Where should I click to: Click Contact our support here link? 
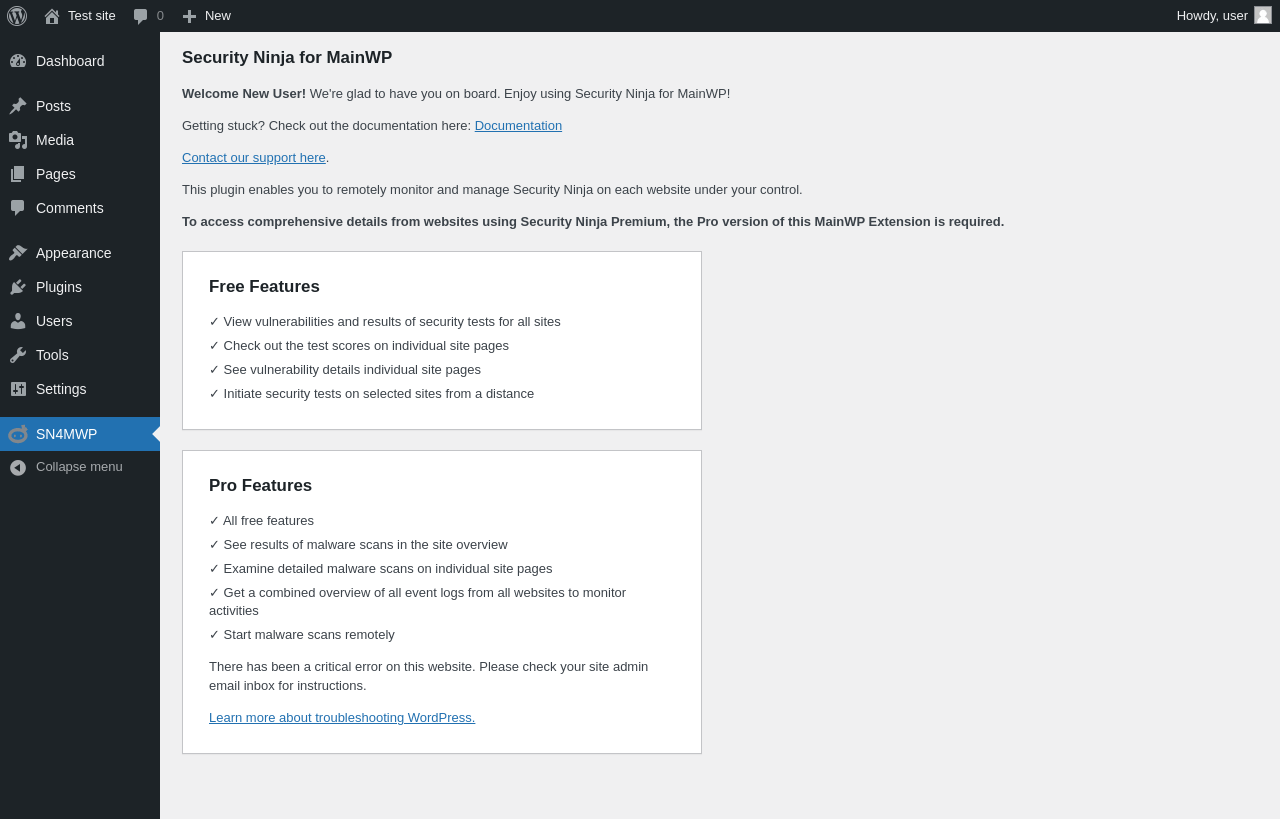[x=254, y=158]
